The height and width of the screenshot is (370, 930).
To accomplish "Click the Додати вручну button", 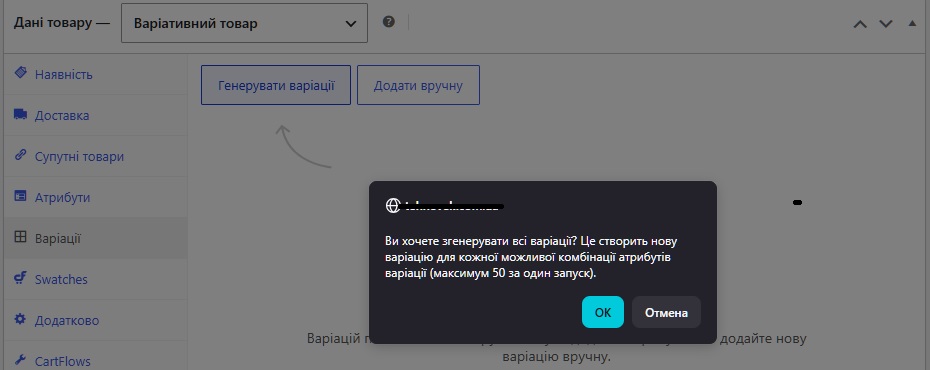I will [418, 85].
